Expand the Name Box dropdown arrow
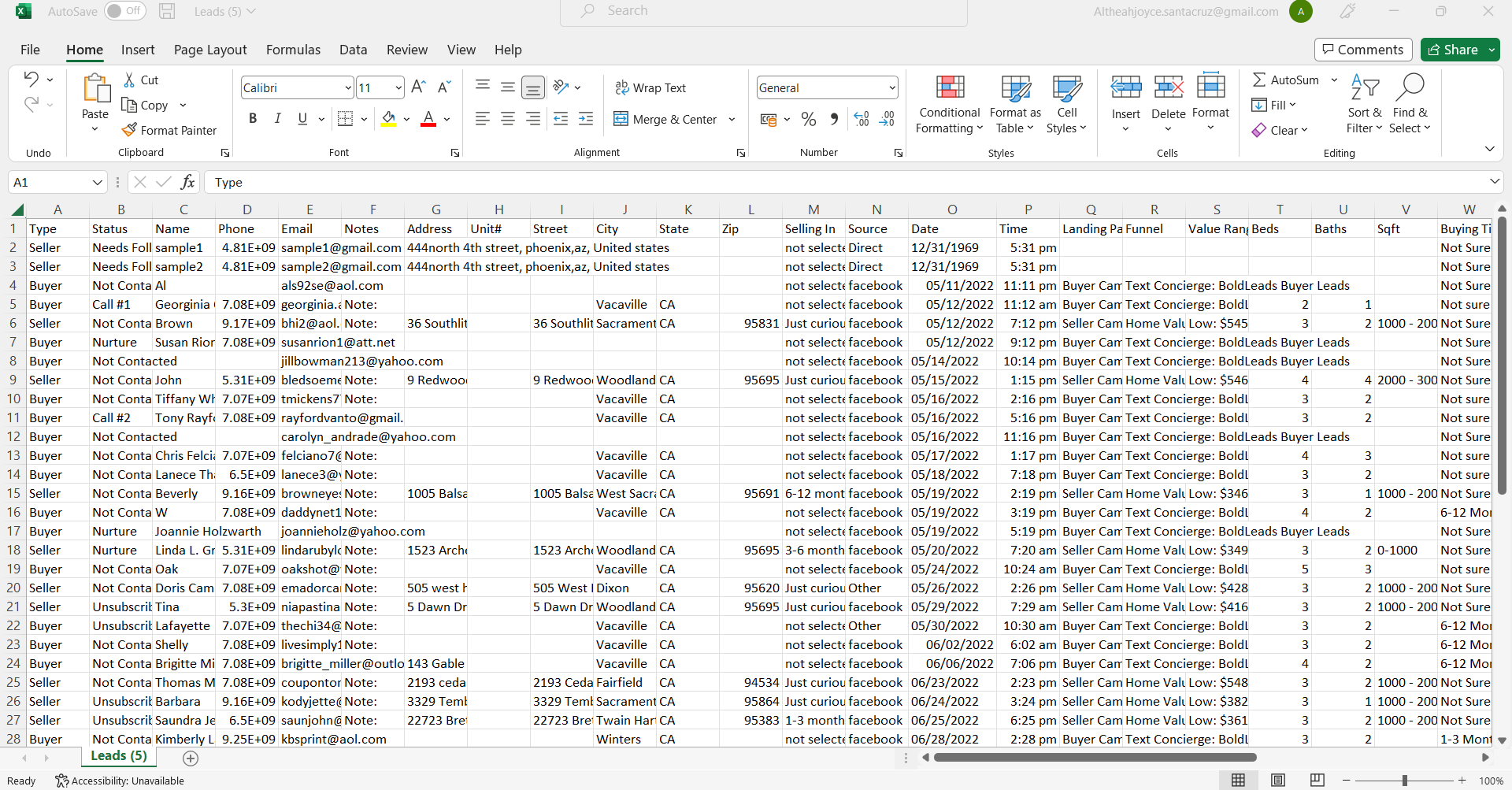The width and height of the screenshot is (1512, 790). point(98,182)
